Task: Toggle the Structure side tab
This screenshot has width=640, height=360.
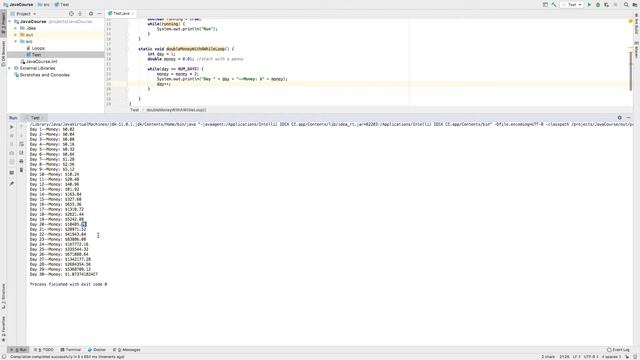Action: 3,296
